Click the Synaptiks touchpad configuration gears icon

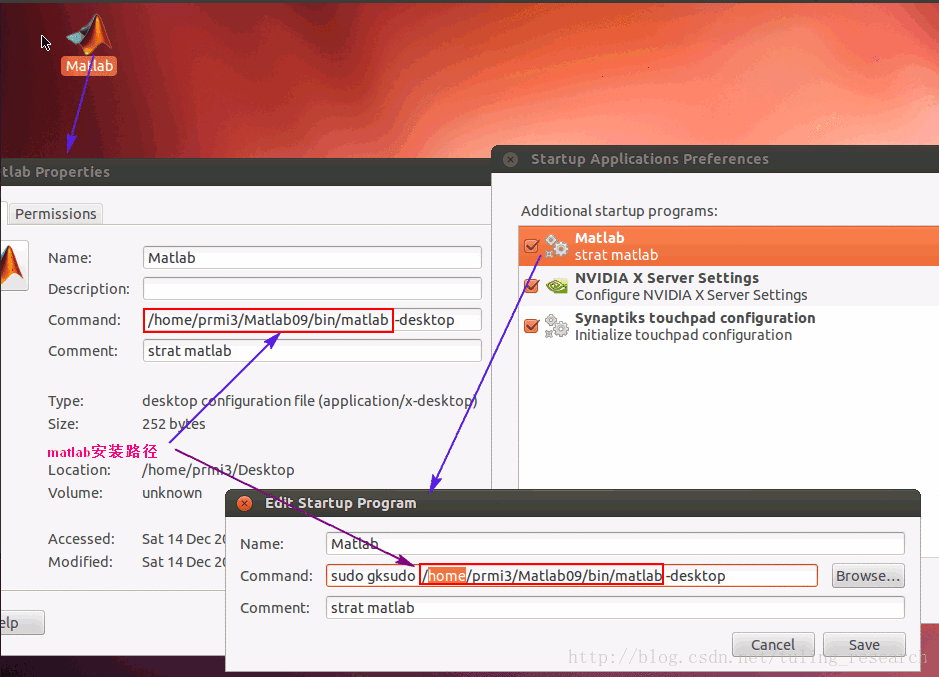coord(556,326)
